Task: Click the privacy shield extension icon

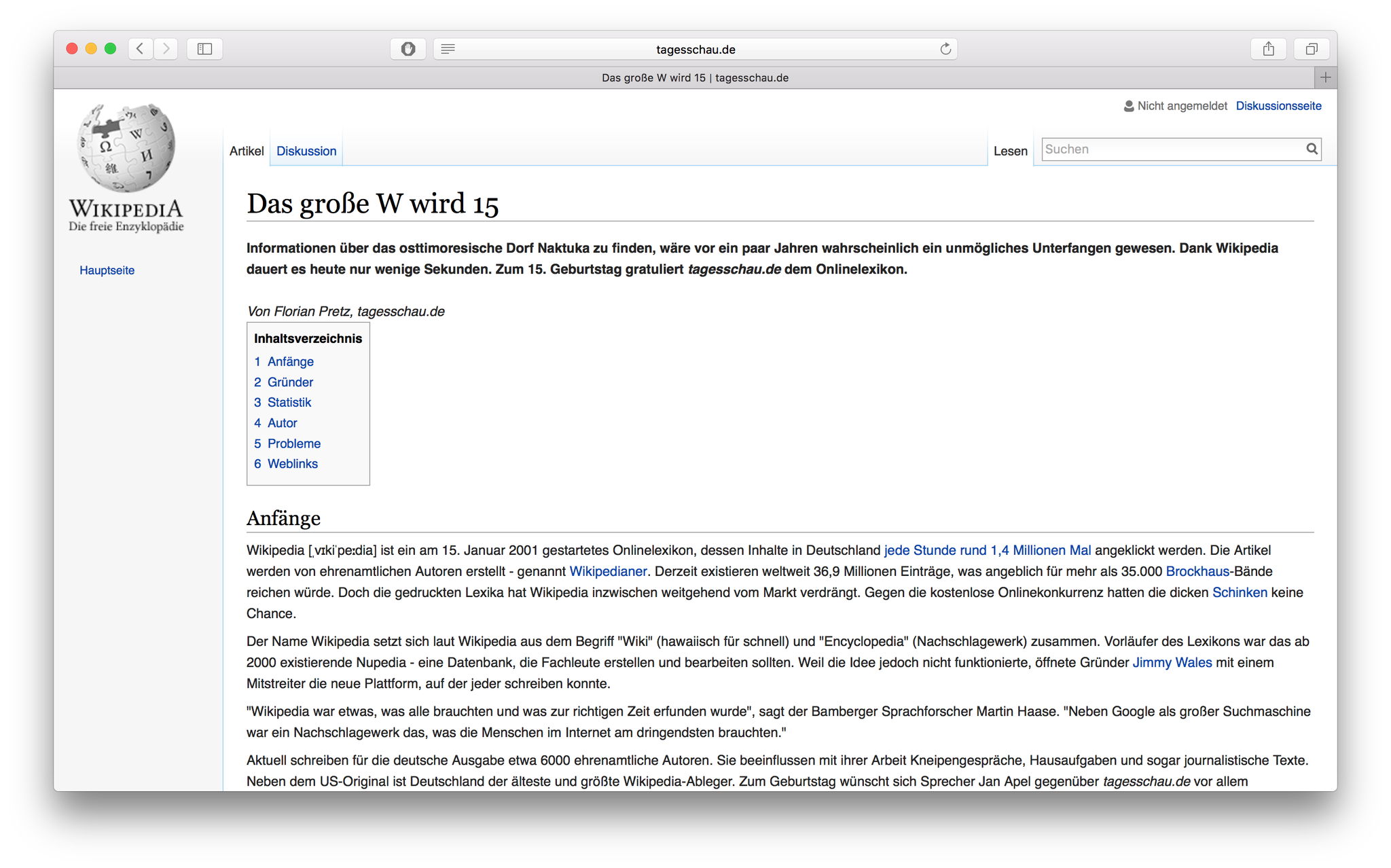Action: coord(408,49)
